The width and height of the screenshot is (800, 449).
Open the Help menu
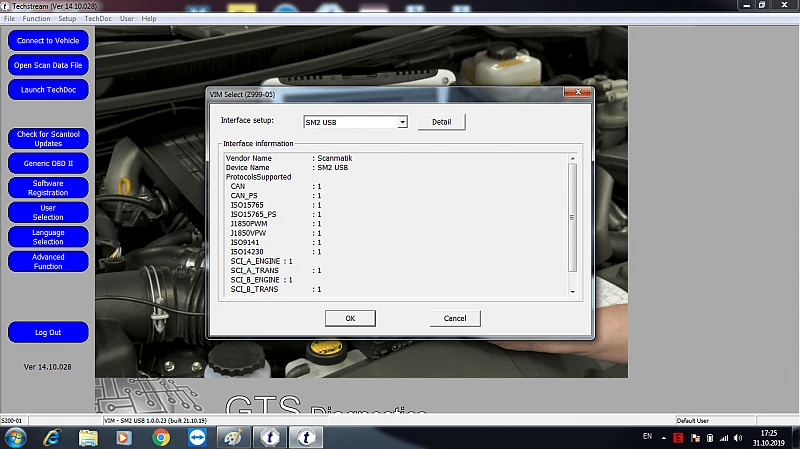pos(149,18)
